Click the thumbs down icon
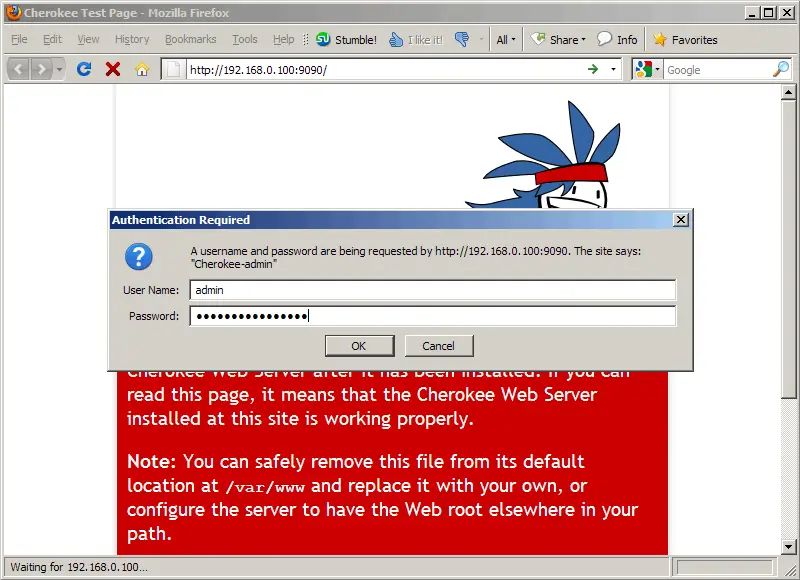Image resolution: width=800 pixels, height=580 pixels. [462, 39]
